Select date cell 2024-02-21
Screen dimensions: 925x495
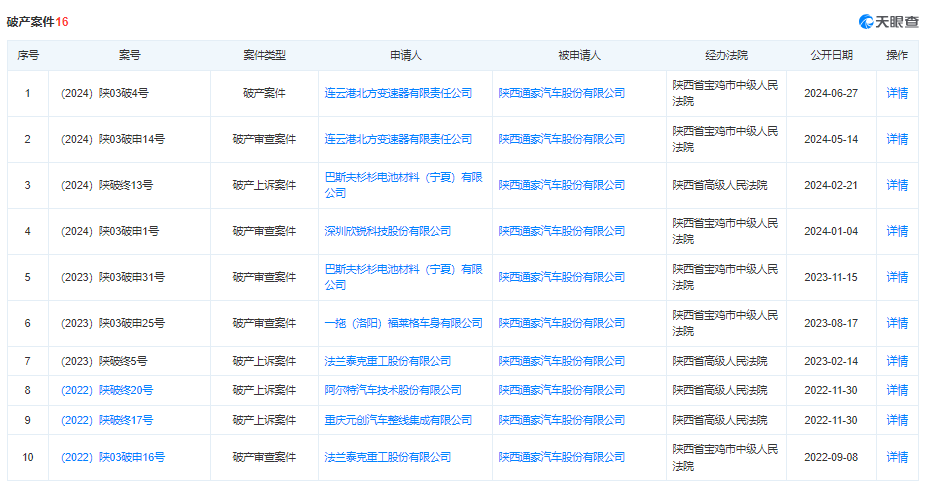pyautogui.click(x=831, y=185)
